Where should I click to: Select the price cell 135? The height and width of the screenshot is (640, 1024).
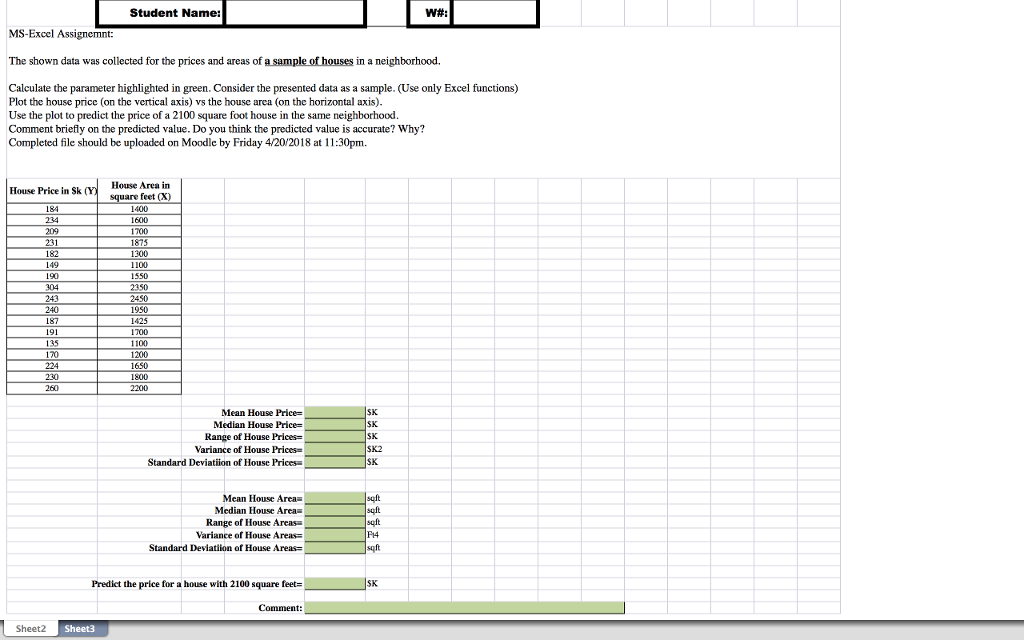pos(52,343)
